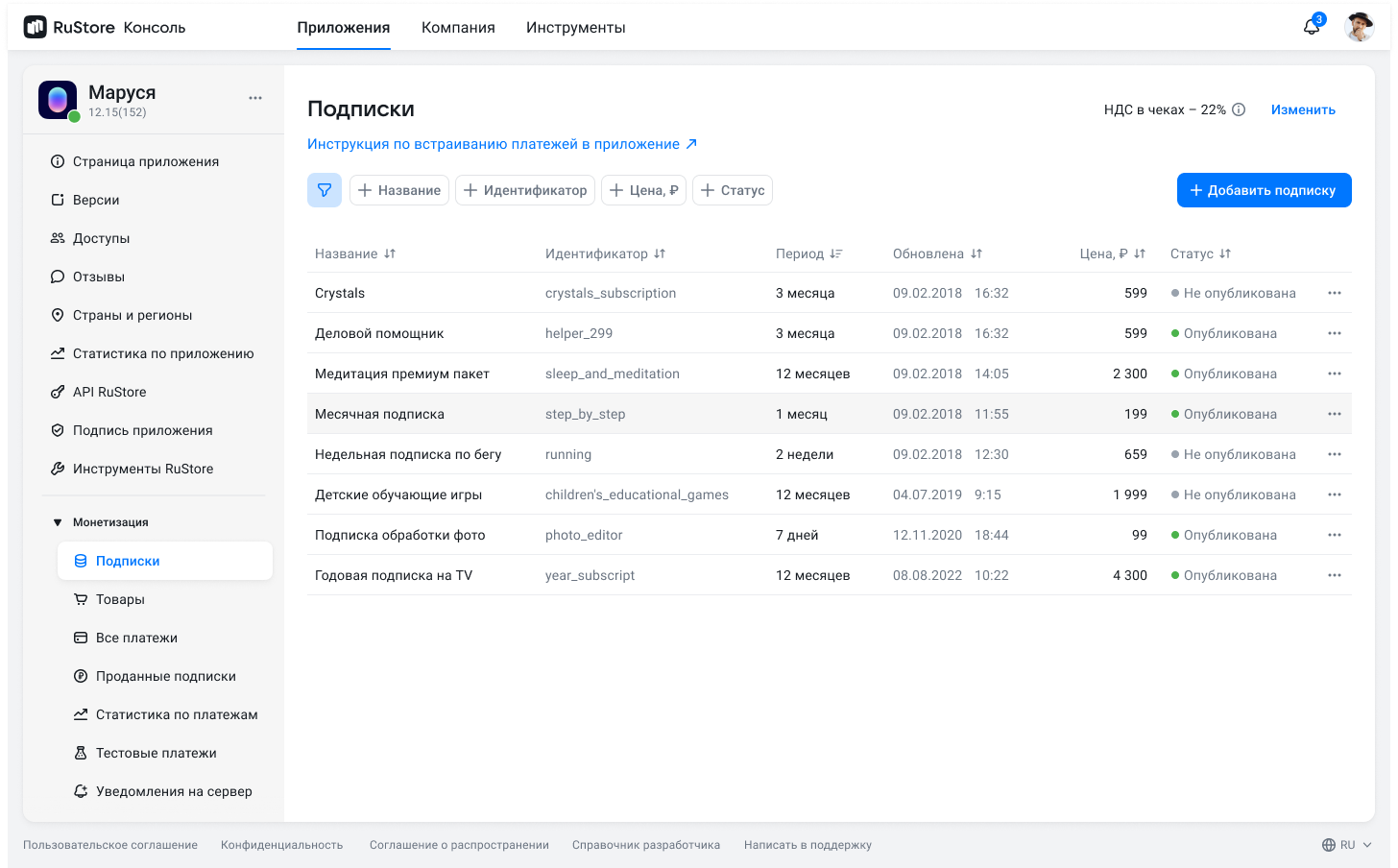This screenshot has height=868, width=1398.
Task: Switch to Компания tab
Action: [458, 27]
